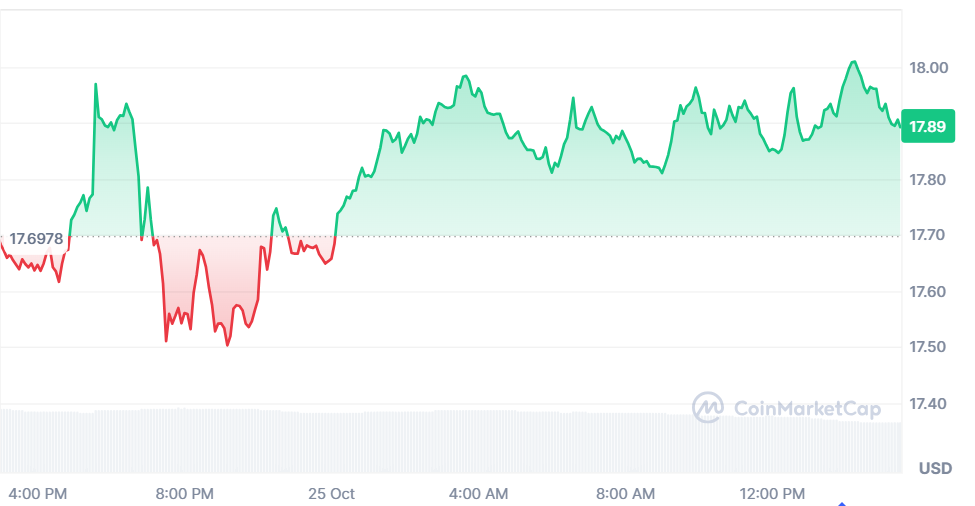Click the 17.70 price axis label
The height and width of the screenshot is (506, 975).
point(928,236)
